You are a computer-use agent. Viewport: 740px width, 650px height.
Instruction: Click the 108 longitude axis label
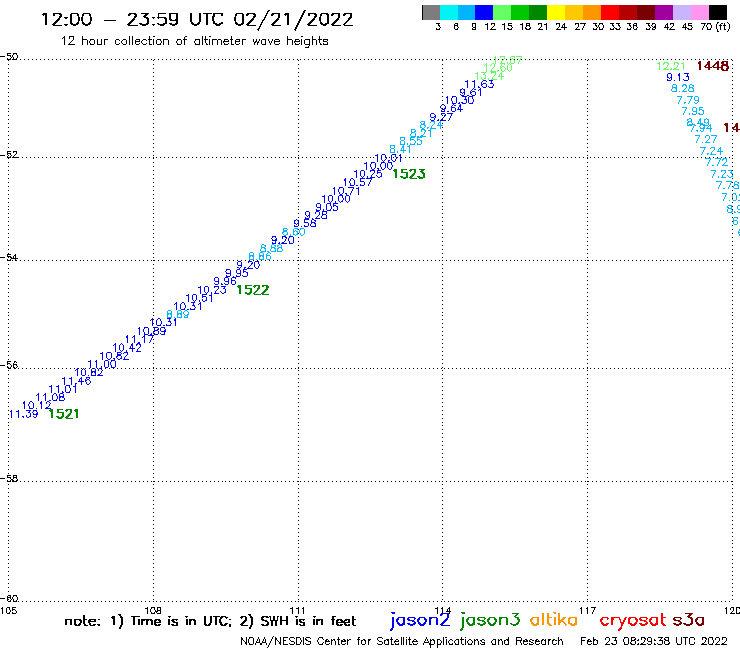click(153, 610)
